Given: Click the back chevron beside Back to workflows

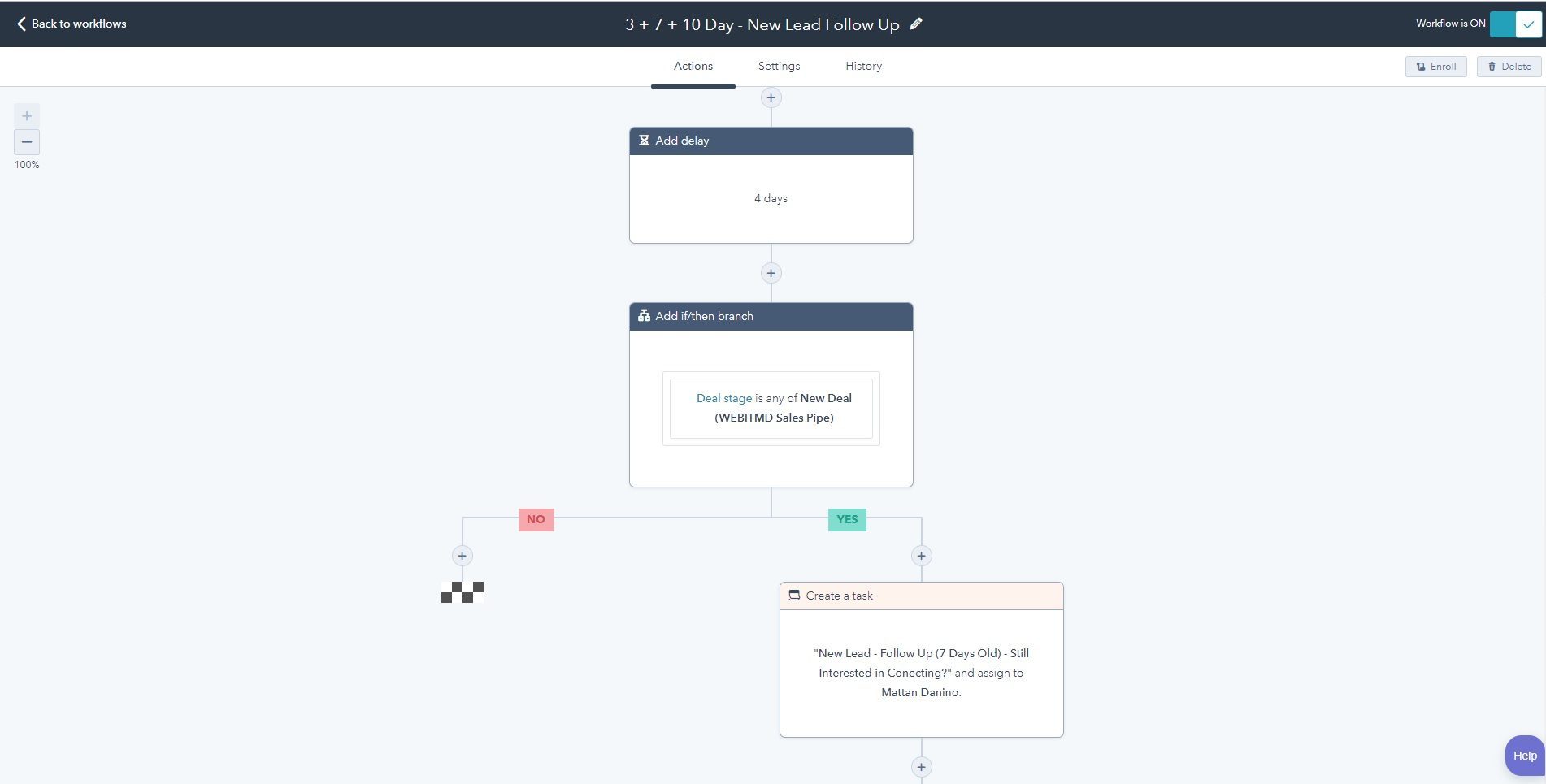Looking at the screenshot, I should point(20,23).
